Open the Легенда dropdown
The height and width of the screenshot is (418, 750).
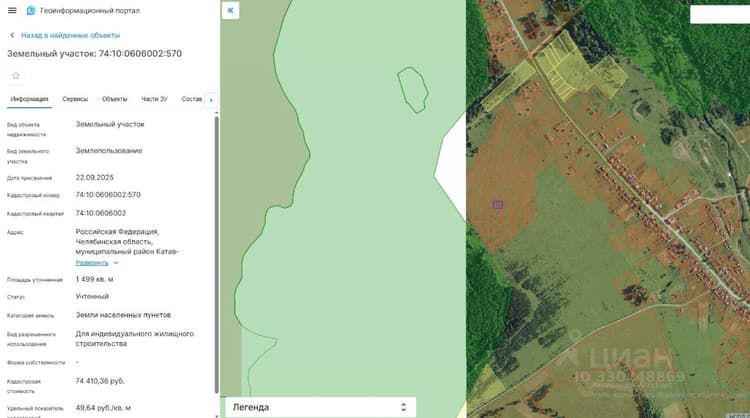(x=320, y=407)
